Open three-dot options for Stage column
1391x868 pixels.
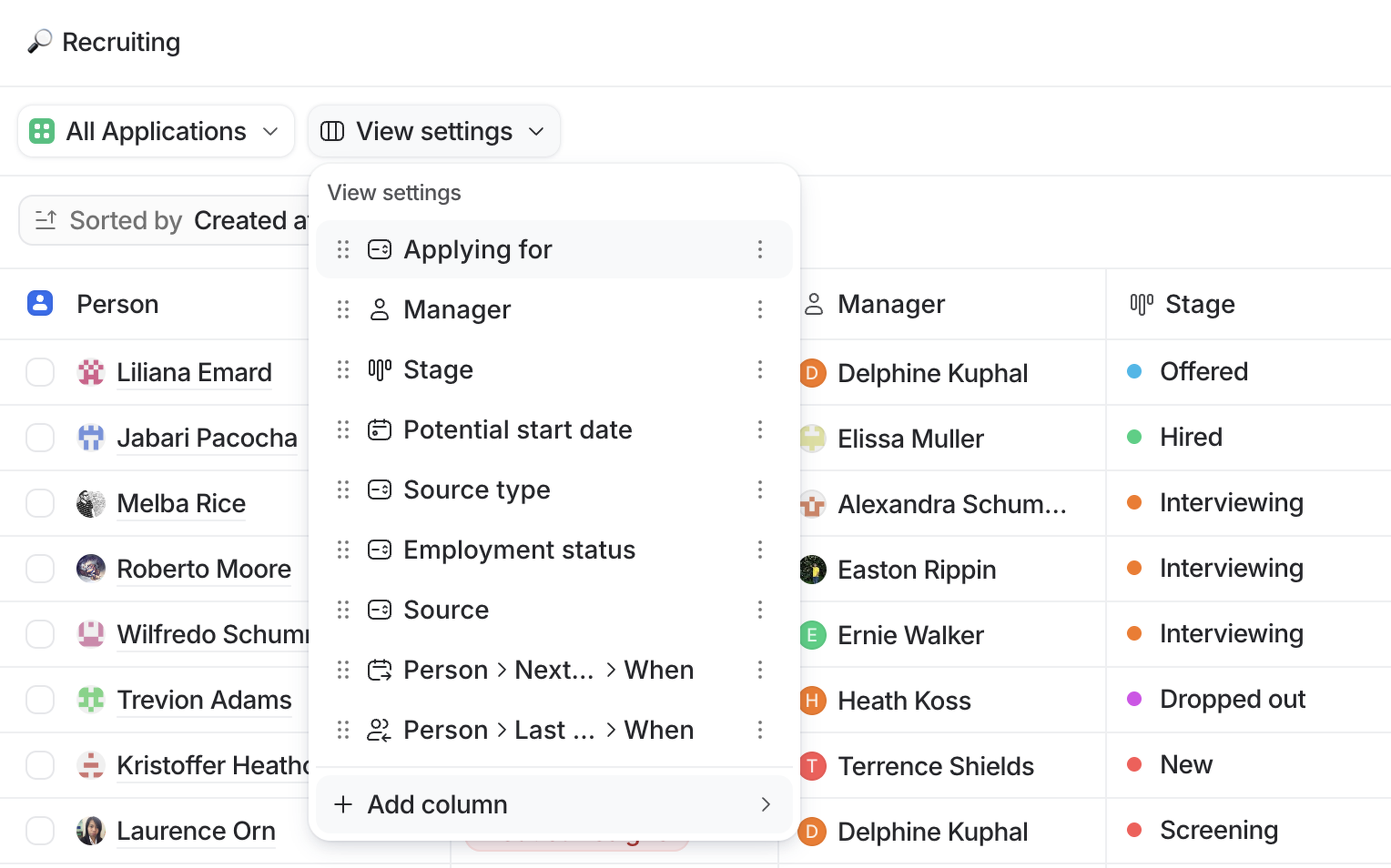click(760, 370)
